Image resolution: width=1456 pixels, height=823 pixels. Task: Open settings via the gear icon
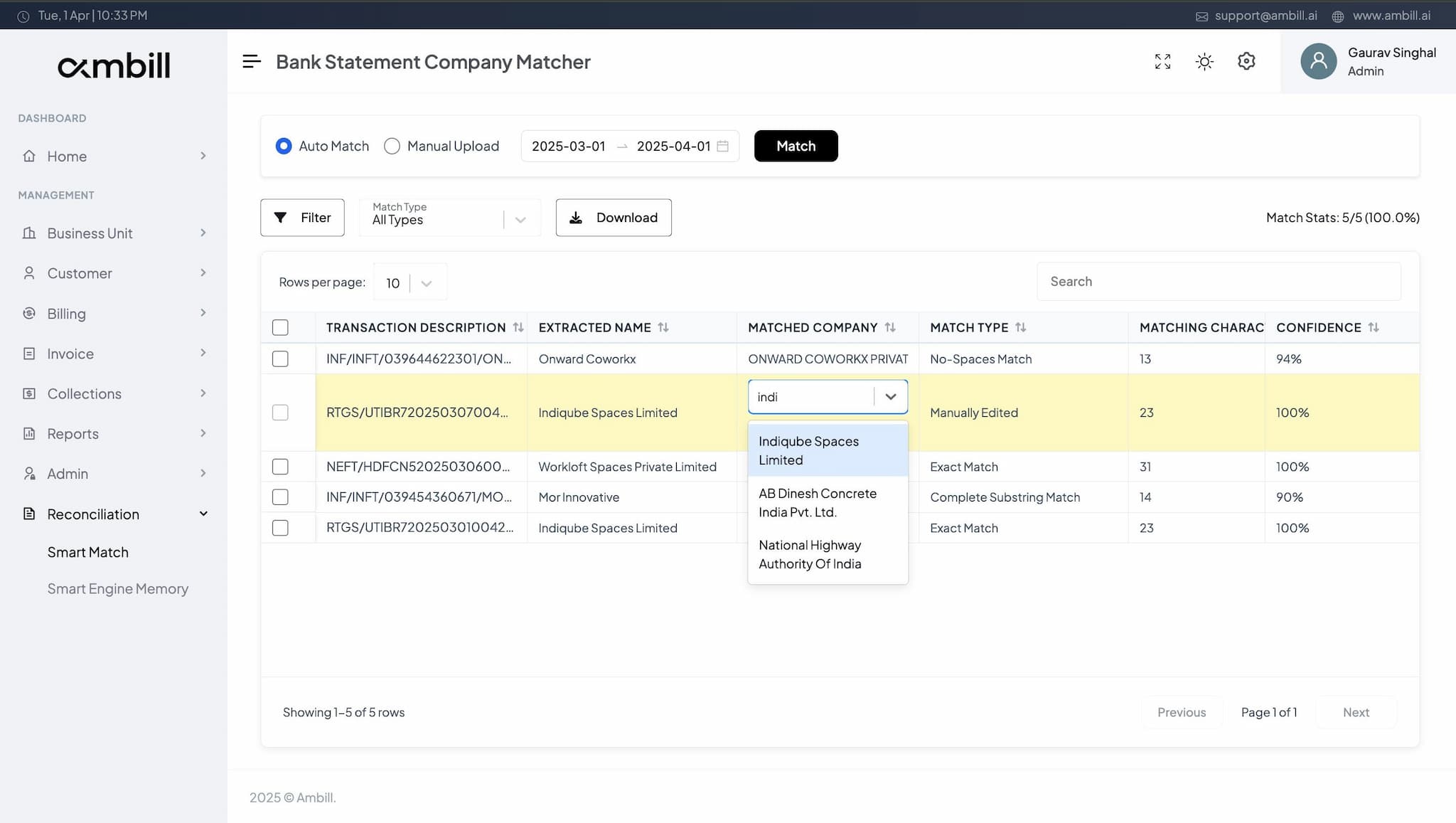[x=1246, y=61]
